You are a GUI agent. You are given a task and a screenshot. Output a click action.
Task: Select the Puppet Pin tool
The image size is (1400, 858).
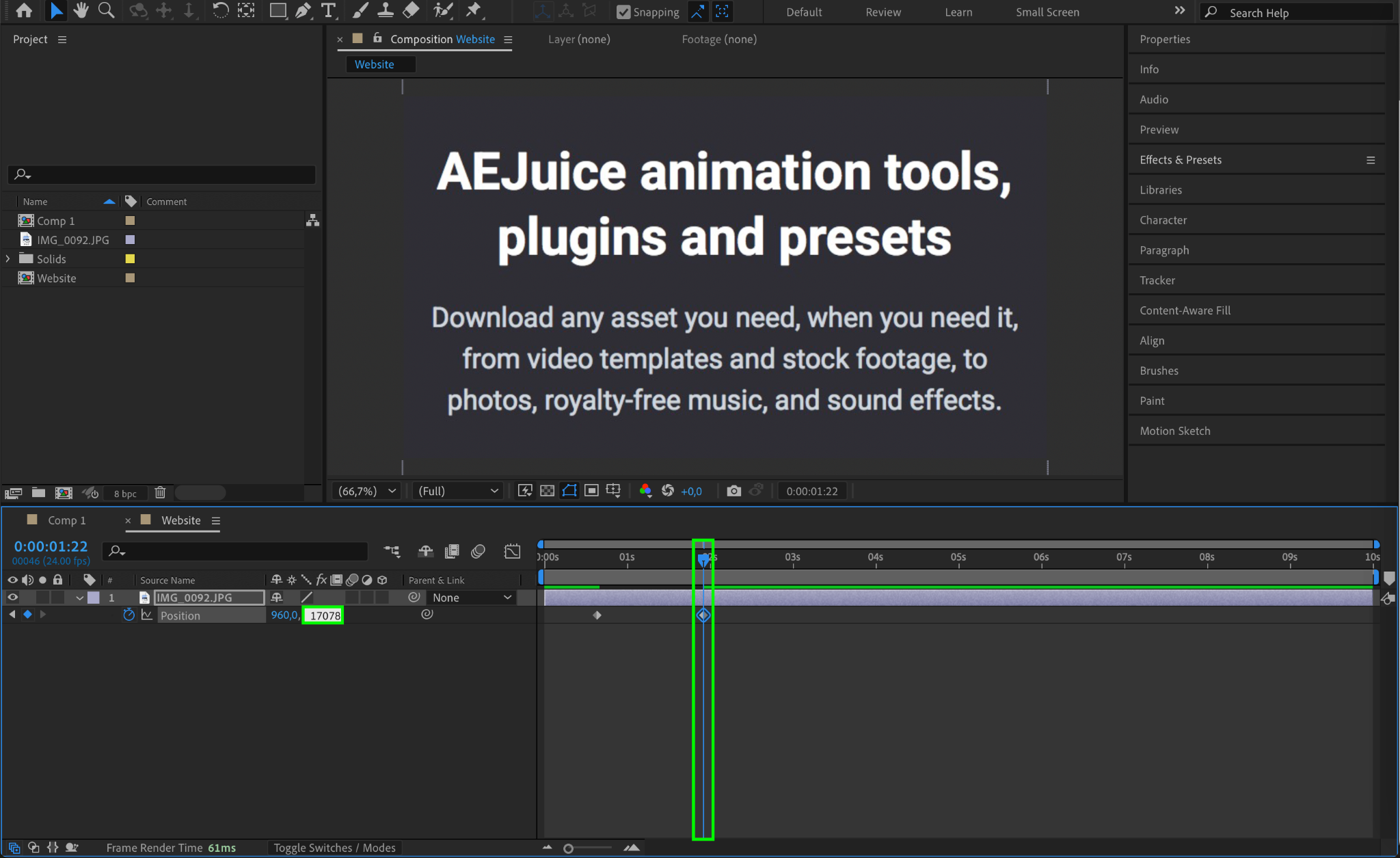coord(473,10)
